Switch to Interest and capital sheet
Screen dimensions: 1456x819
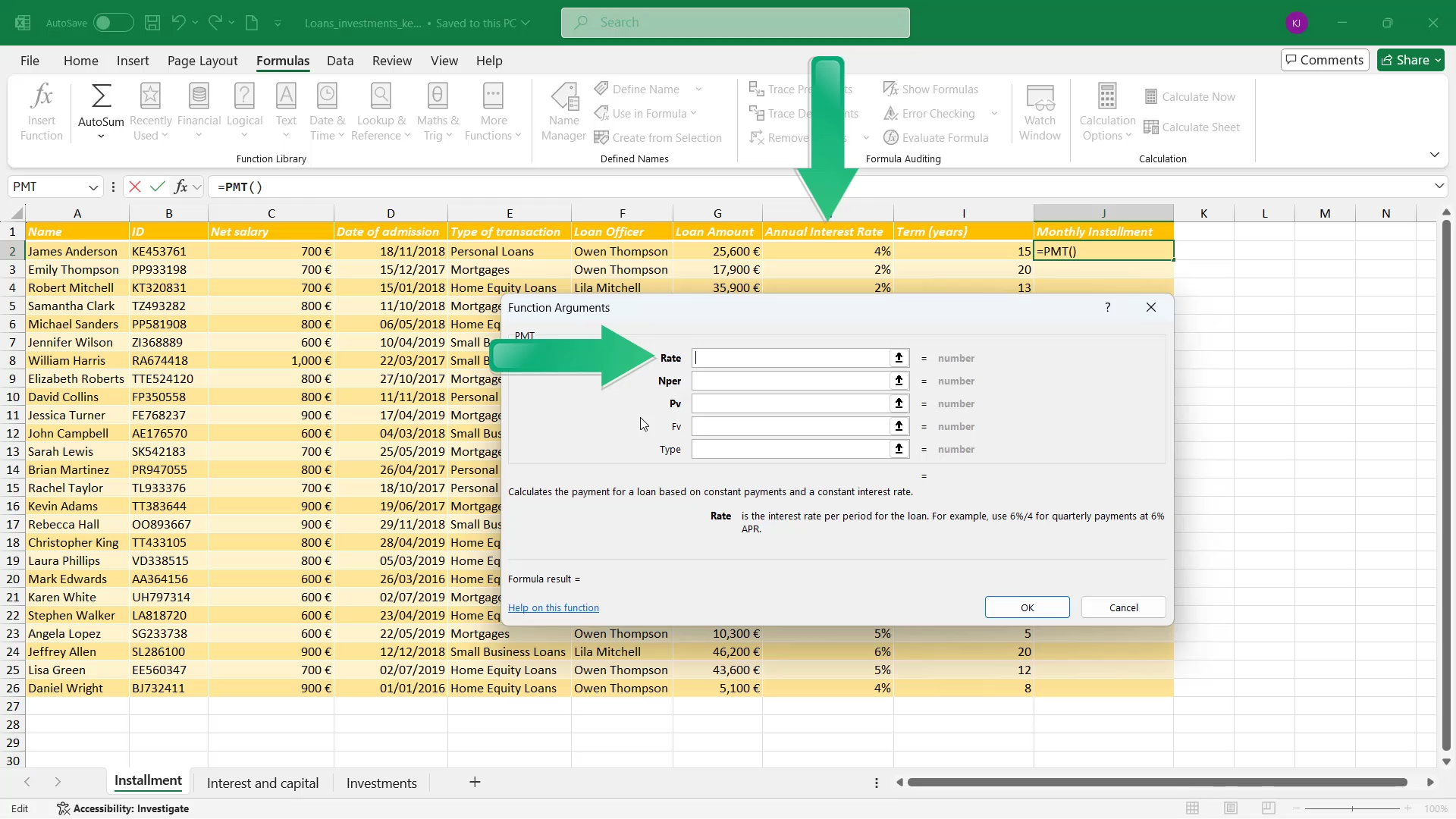[x=262, y=783]
